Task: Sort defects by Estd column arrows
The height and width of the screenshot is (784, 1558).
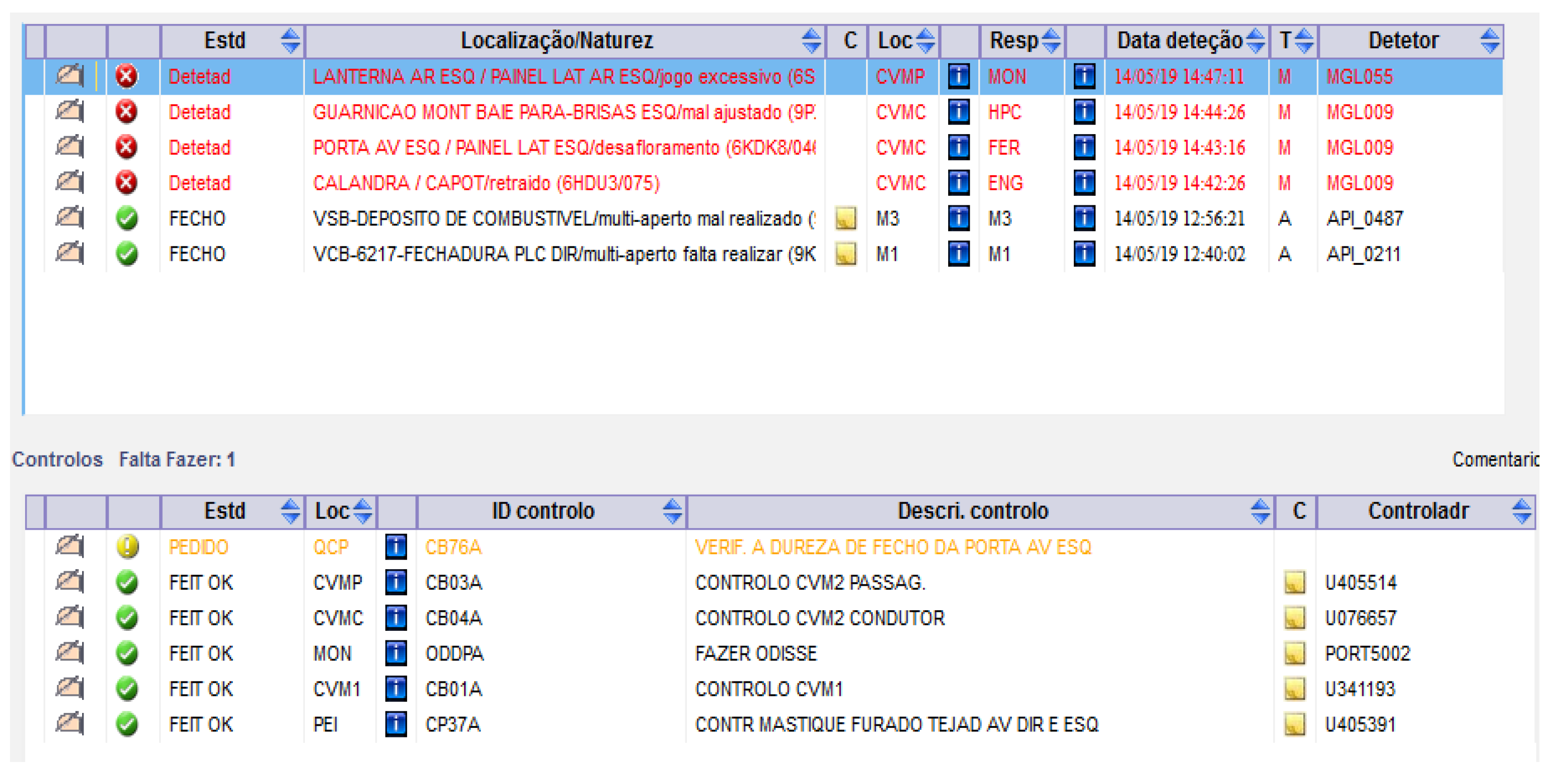Action: pyautogui.click(x=290, y=41)
